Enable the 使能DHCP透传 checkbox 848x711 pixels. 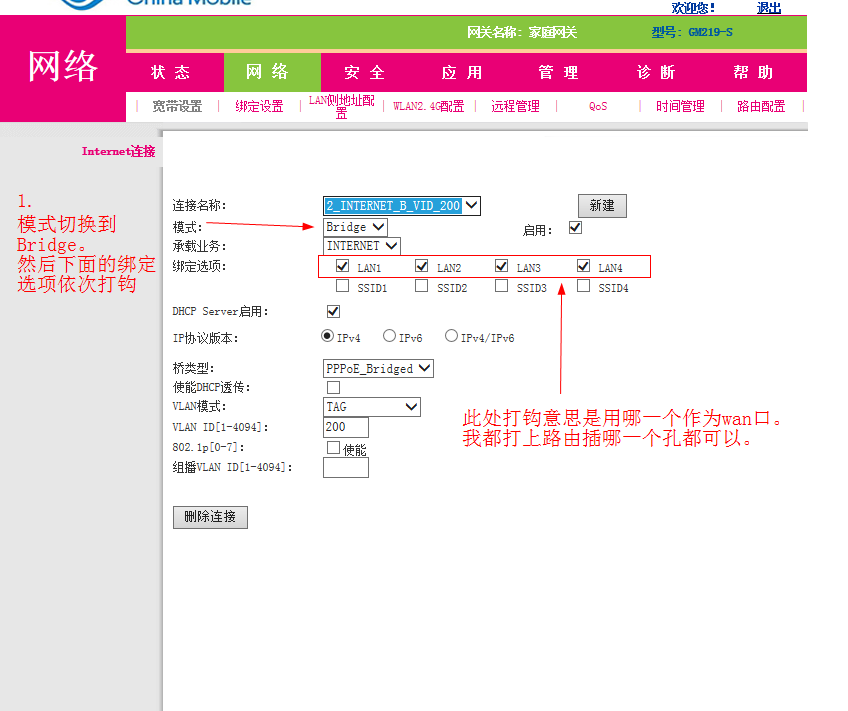coord(334,388)
